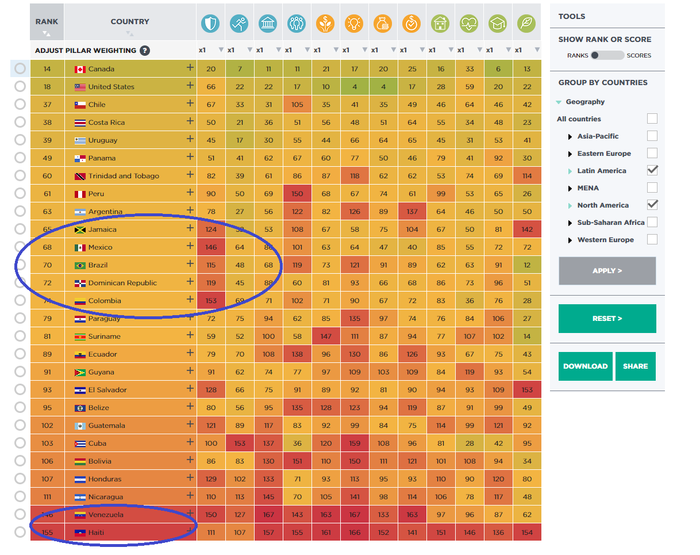Screen dimensions: 700x555
Task: Click the Geography grouping label
Action: coord(585,102)
